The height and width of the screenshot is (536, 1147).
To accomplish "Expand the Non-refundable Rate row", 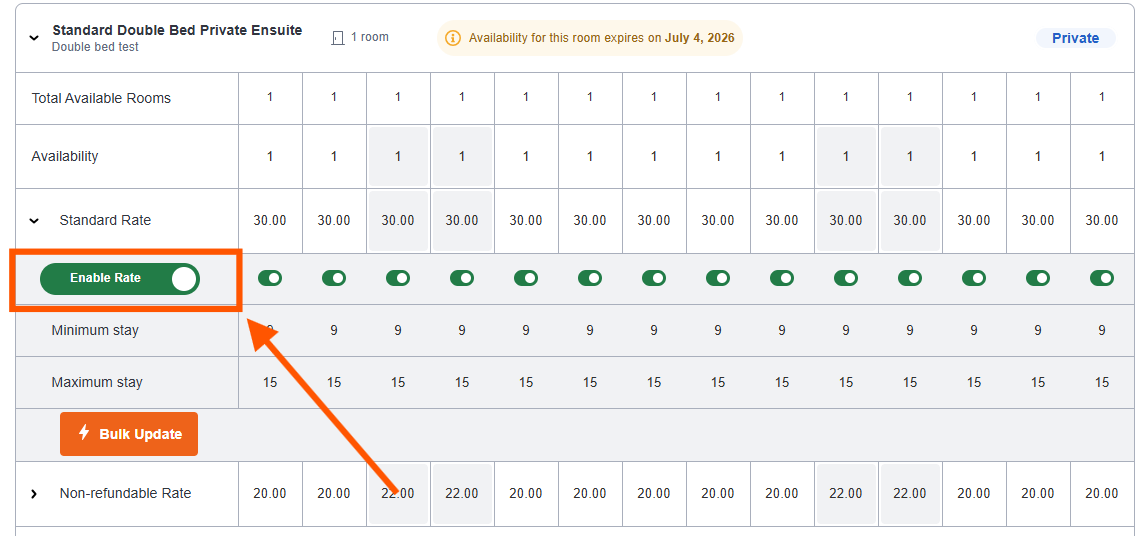I will point(34,494).
